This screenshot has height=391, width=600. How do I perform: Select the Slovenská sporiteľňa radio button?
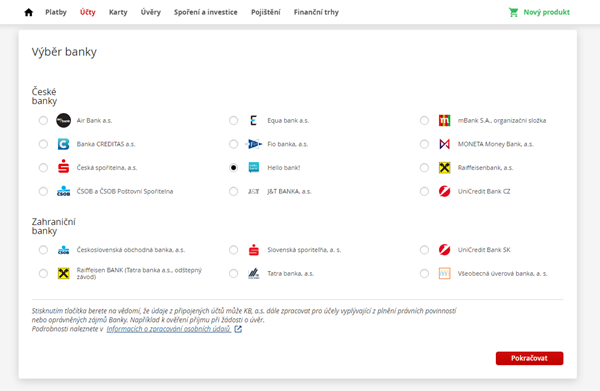[233, 250]
